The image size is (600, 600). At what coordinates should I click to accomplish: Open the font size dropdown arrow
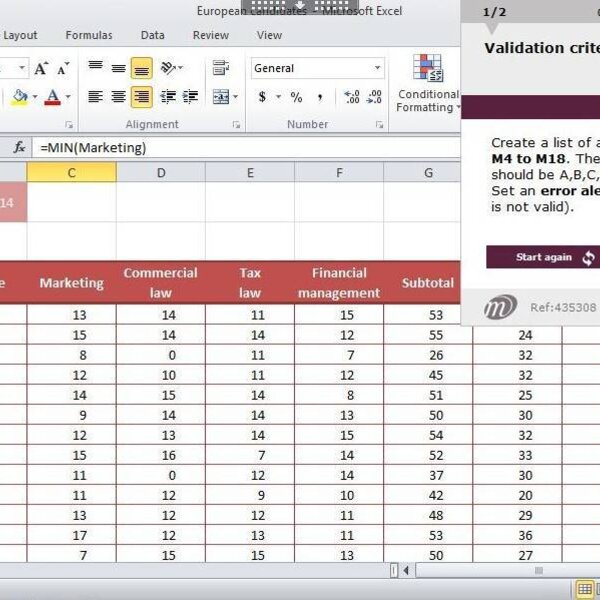[x=22, y=68]
